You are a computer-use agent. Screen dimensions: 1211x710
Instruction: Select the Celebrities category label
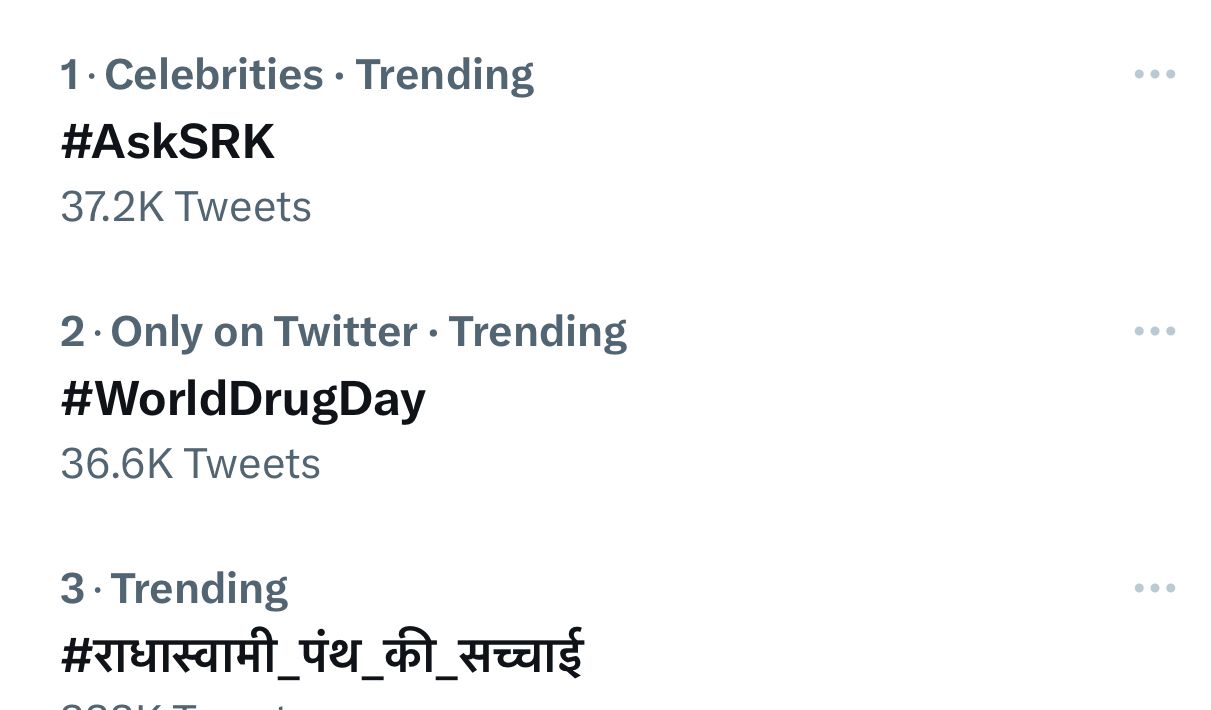(x=214, y=75)
